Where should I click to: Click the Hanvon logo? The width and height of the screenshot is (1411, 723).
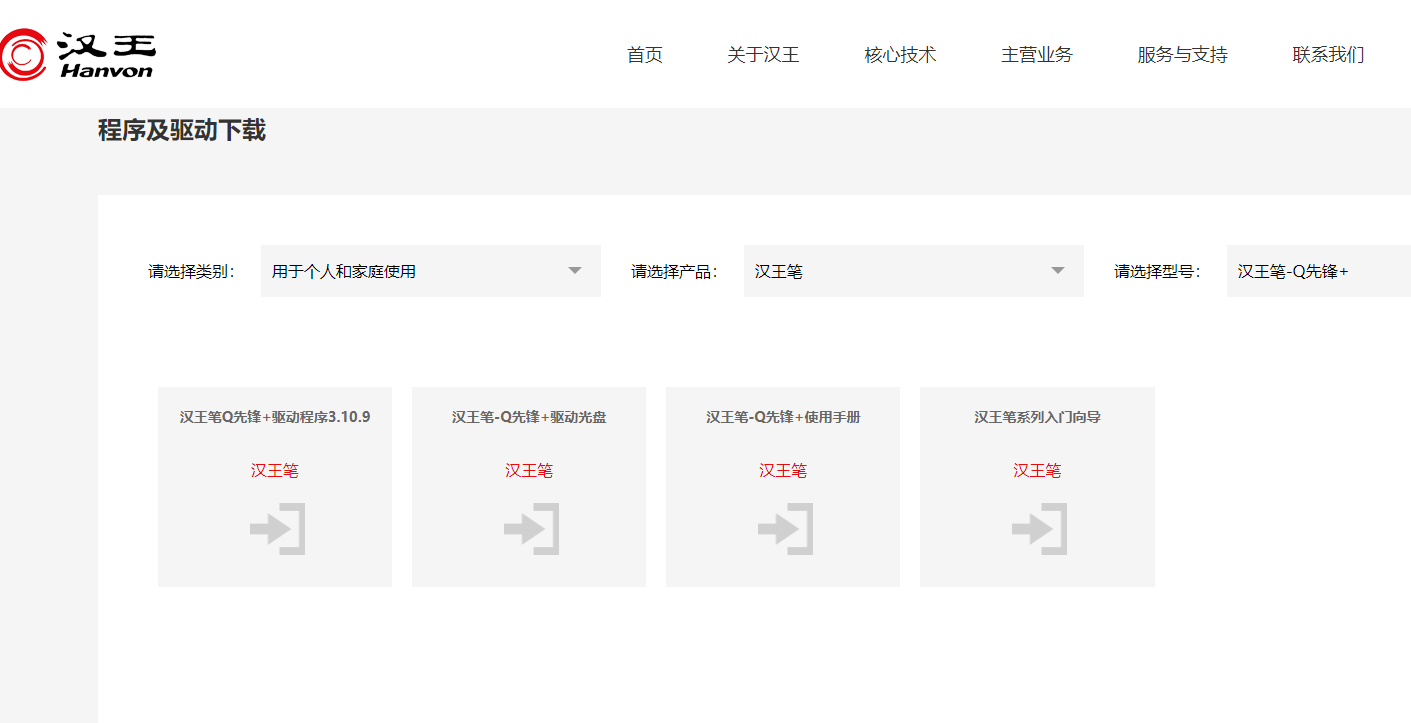point(77,54)
